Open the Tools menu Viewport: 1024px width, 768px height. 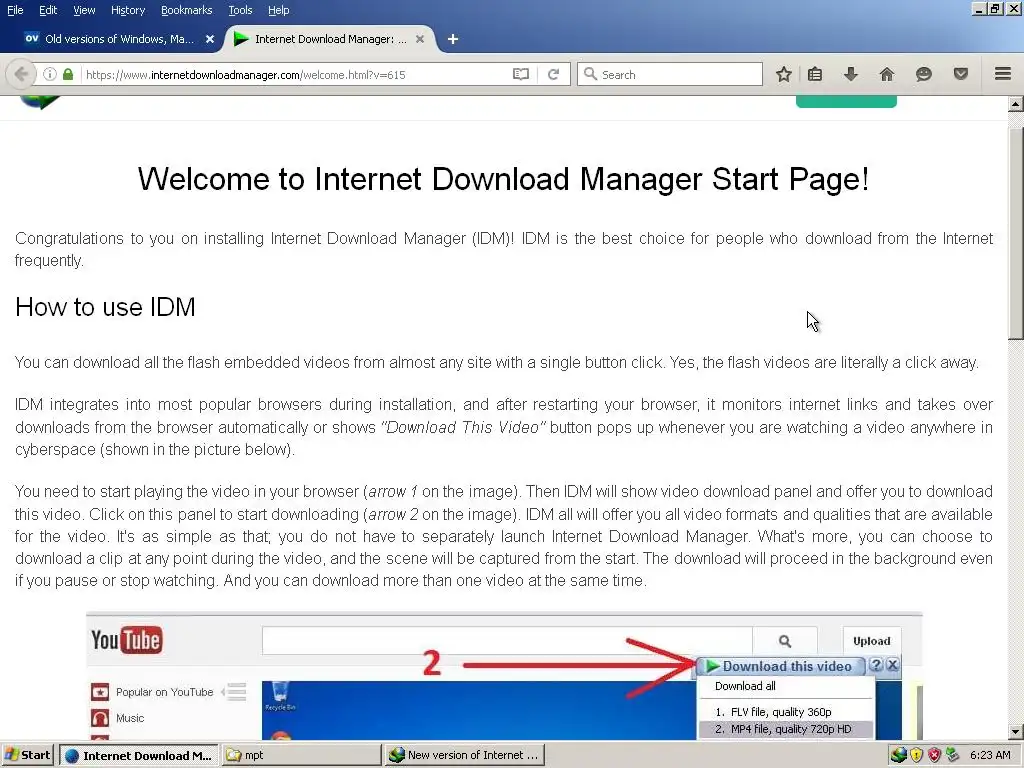[x=240, y=10]
